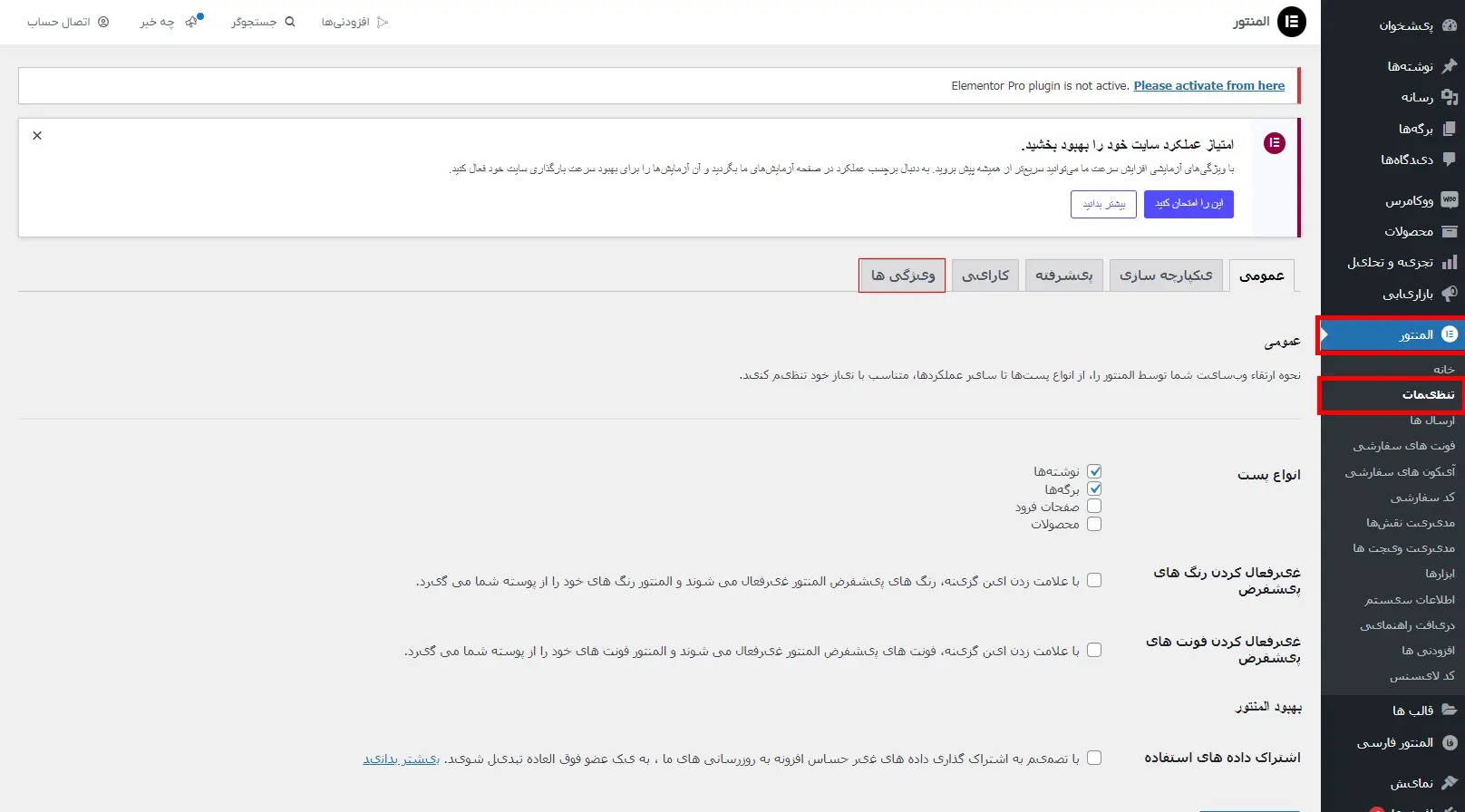Click the comments (دیدگاه‌ها) icon in sidebar
The height and width of the screenshot is (812, 1465).
click(1449, 159)
